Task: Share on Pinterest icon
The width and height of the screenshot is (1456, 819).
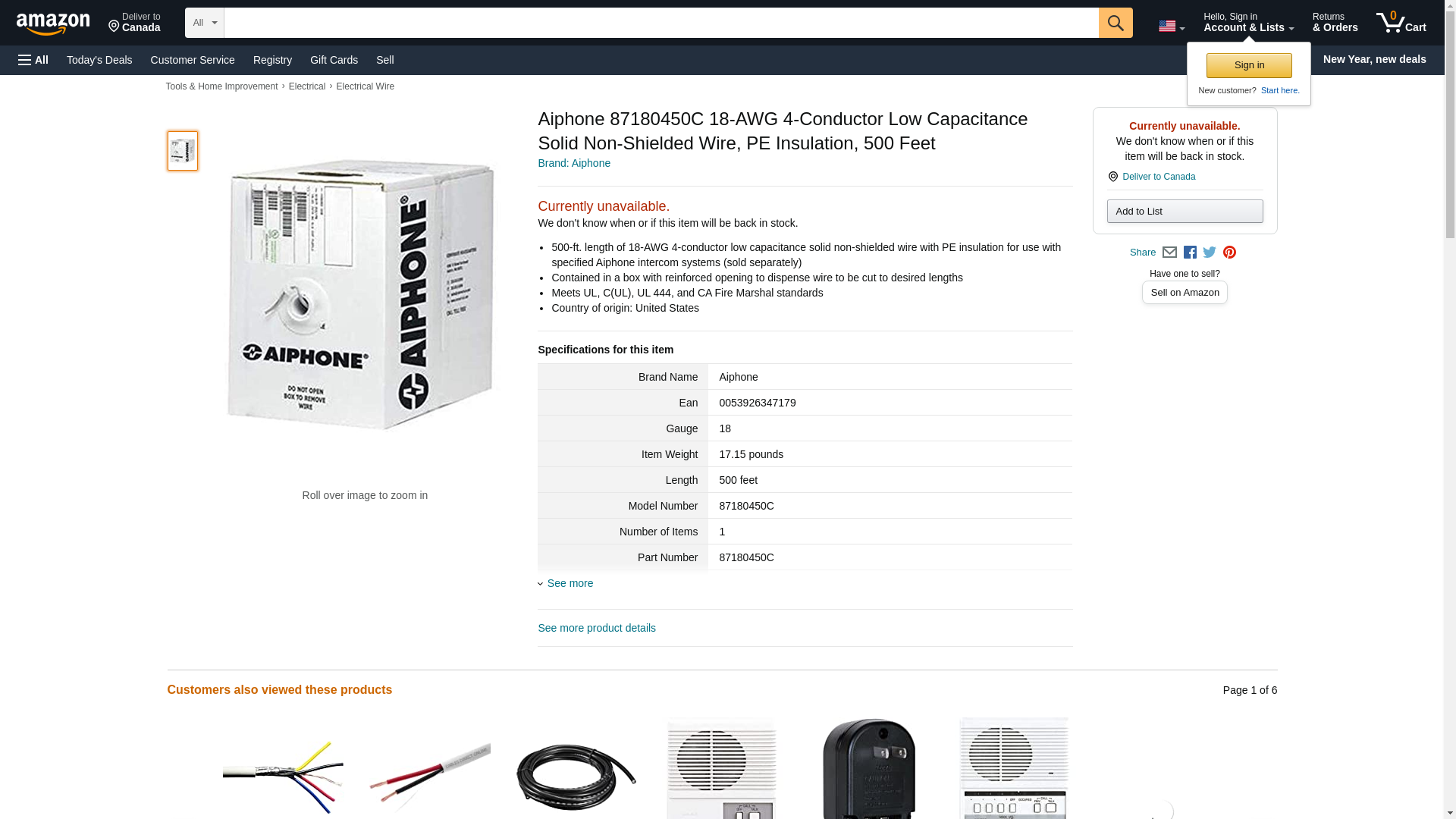Action: click(x=1229, y=253)
